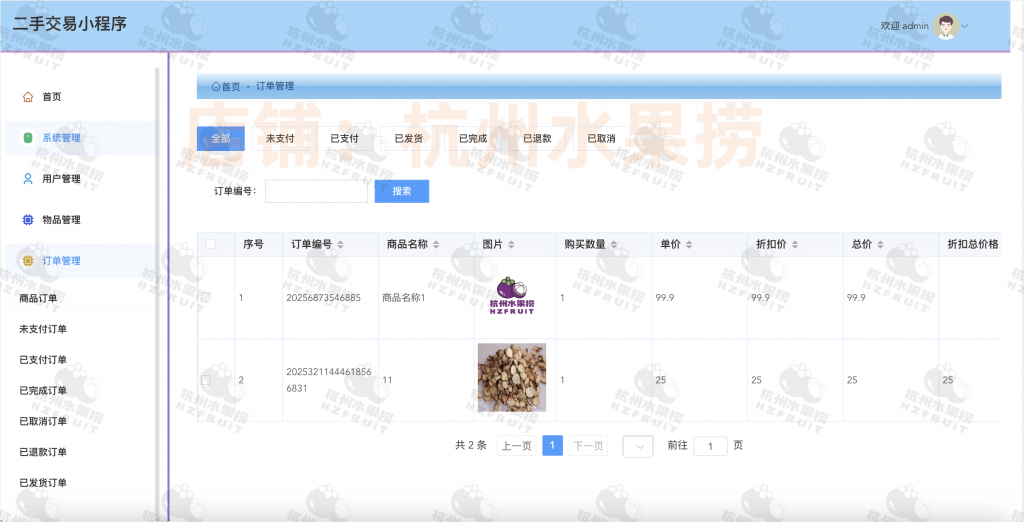Screen dimensions: 1024x522
Task: Select the 已完成 tab
Action: (x=473, y=139)
